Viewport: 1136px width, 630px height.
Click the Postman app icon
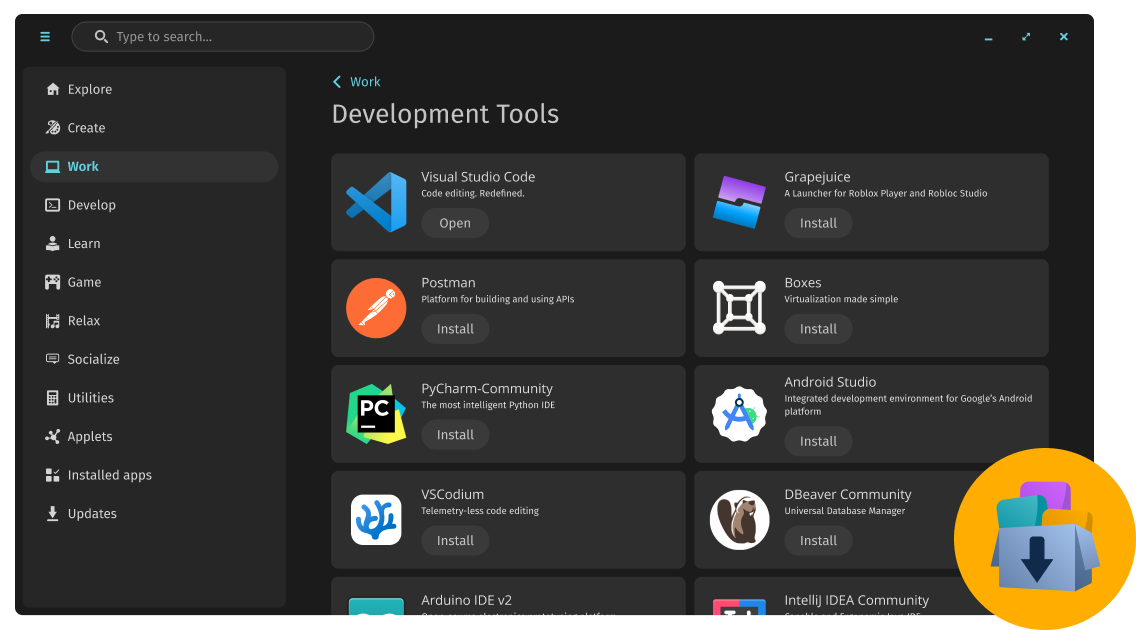[376, 308]
